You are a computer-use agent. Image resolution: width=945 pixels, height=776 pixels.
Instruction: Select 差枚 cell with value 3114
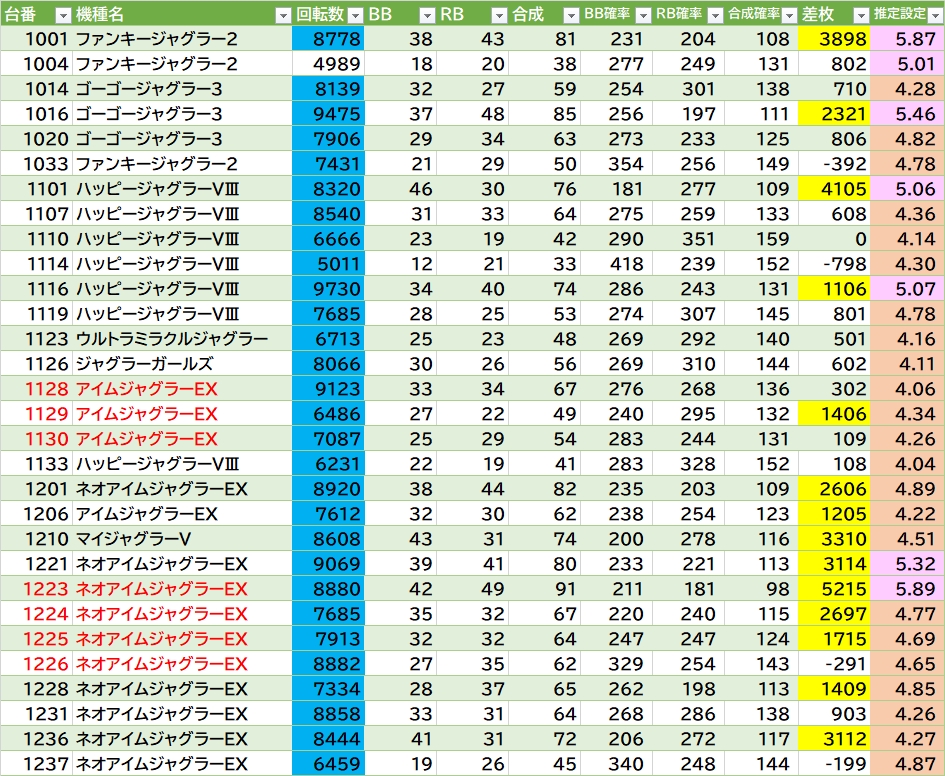[x=834, y=564]
